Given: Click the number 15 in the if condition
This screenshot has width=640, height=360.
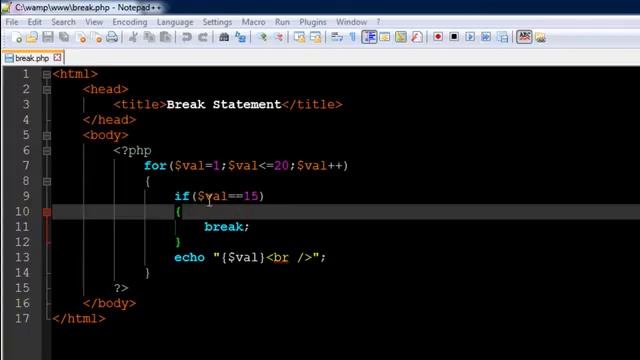Looking at the screenshot, I should (251, 196).
